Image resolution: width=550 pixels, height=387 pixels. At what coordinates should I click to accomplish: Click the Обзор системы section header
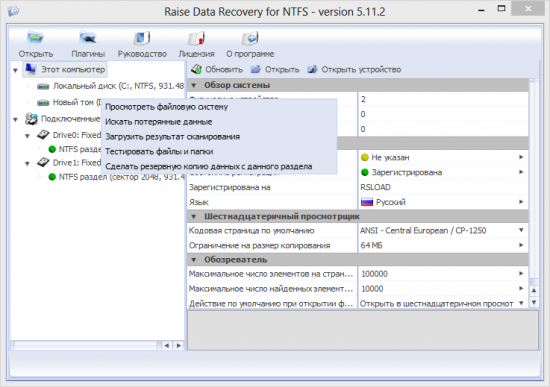pyautogui.click(x=358, y=85)
